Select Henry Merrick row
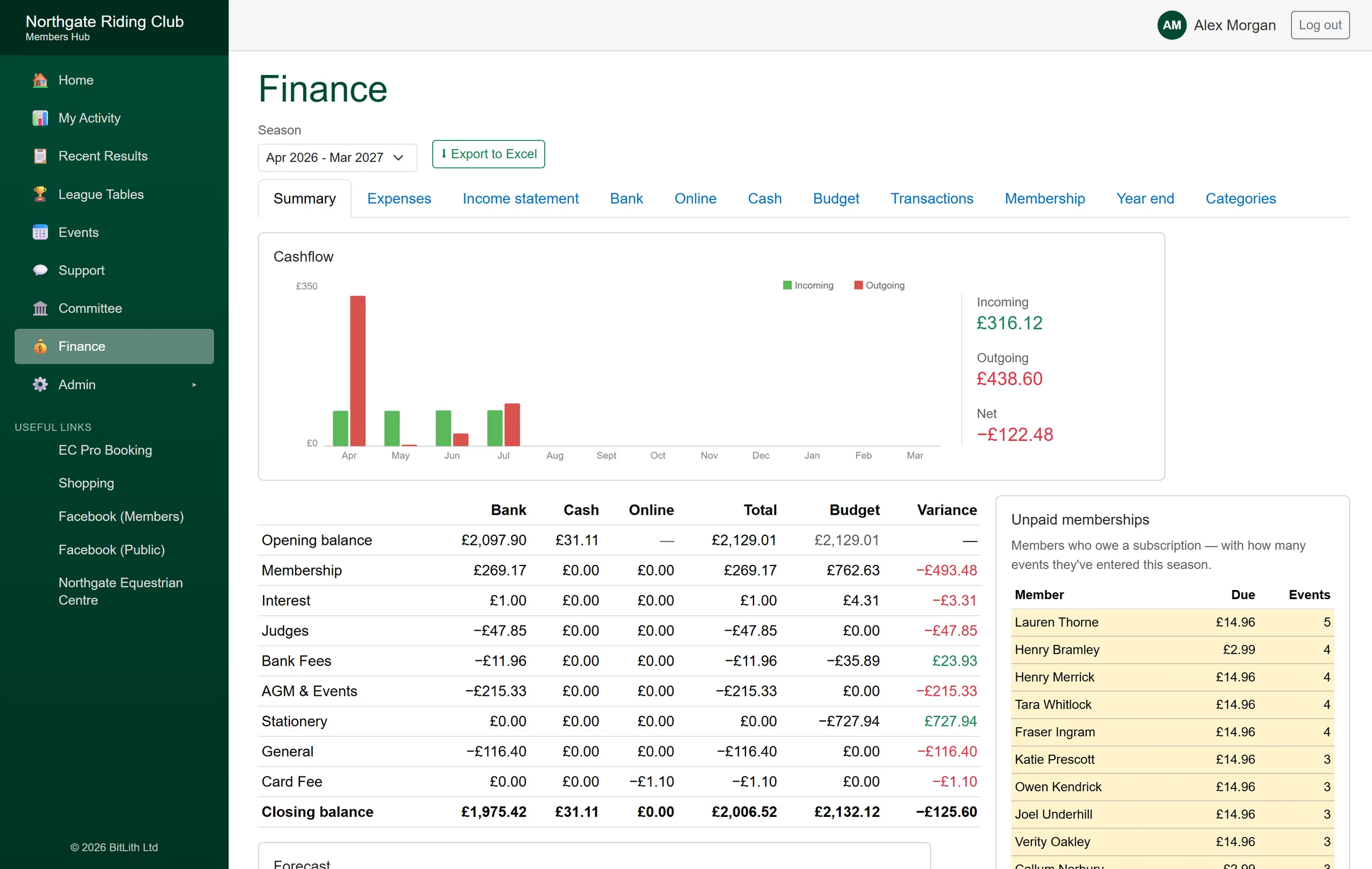 pos(1172,677)
